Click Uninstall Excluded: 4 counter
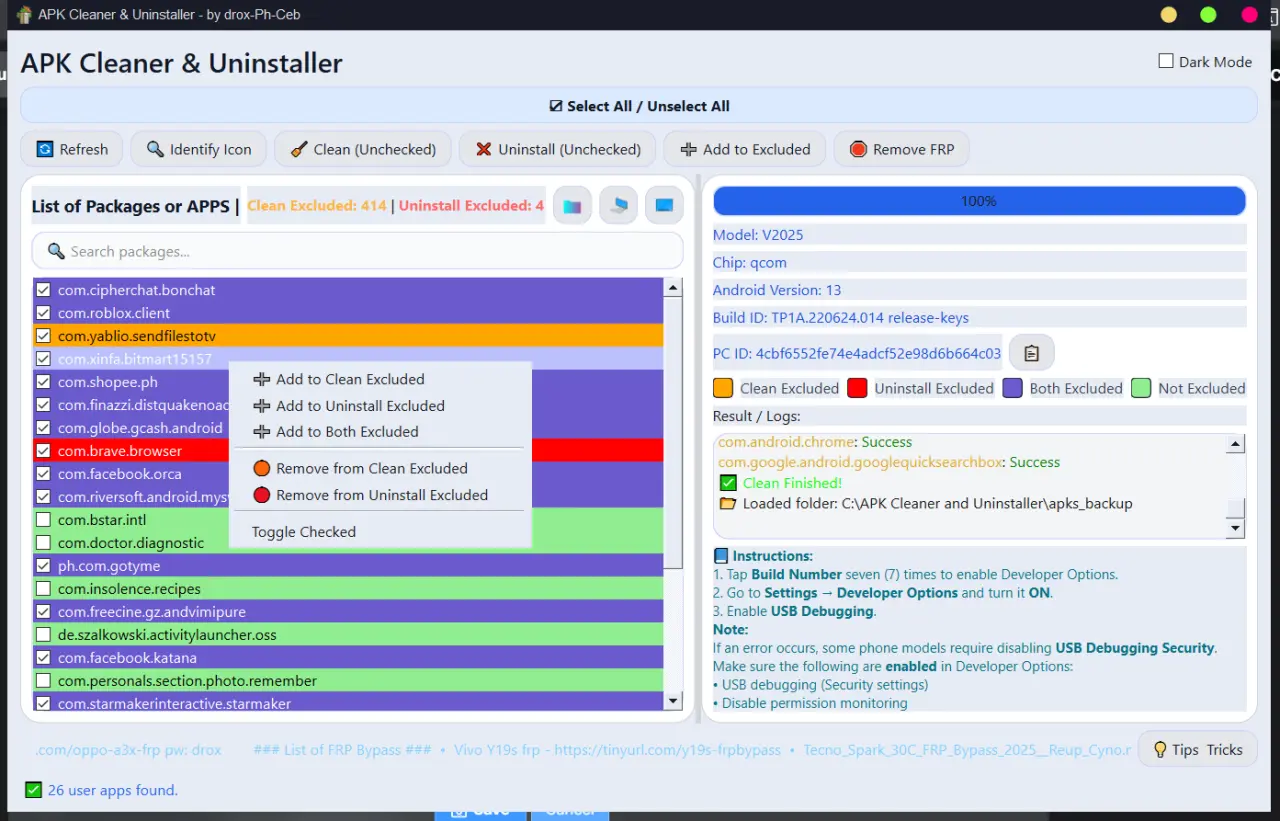The height and width of the screenshot is (821, 1280). tap(471, 205)
